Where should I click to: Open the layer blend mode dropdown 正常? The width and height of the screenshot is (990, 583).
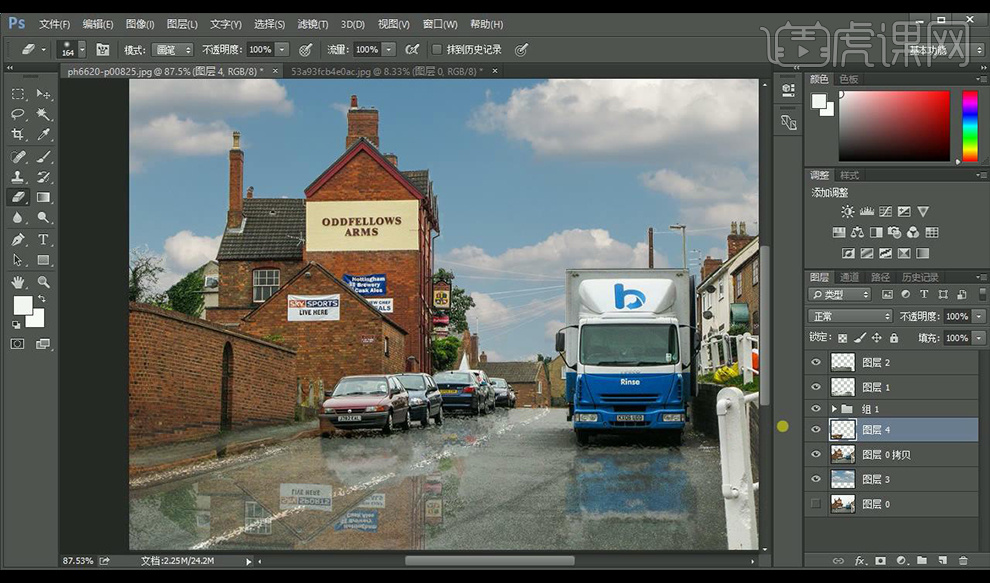coord(850,316)
